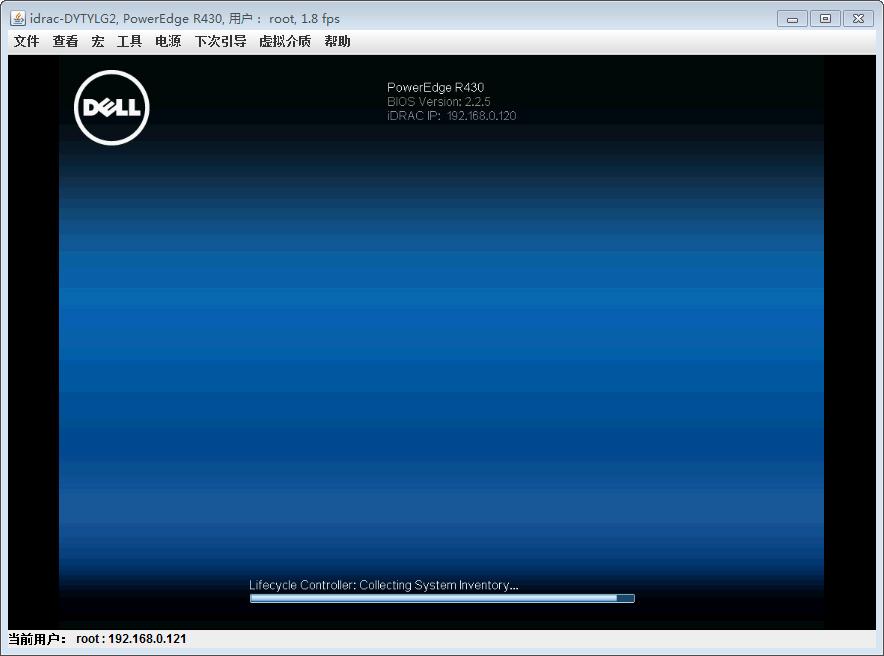The width and height of the screenshot is (884, 656).
Task: Click the maximize window button
Action: pyautogui.click(x=824, y=18)
